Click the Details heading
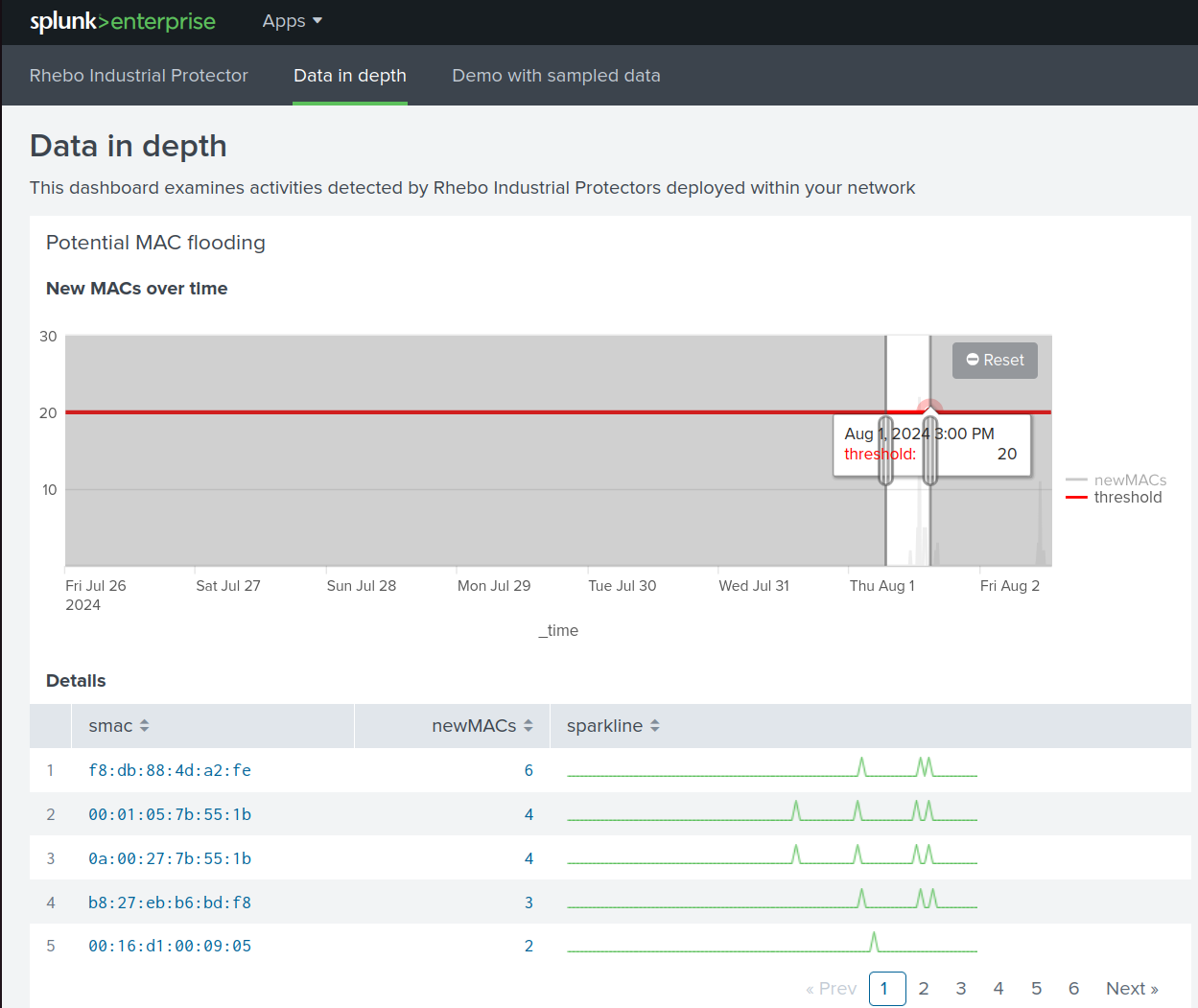1198x1008 pixels. [76, 681]
